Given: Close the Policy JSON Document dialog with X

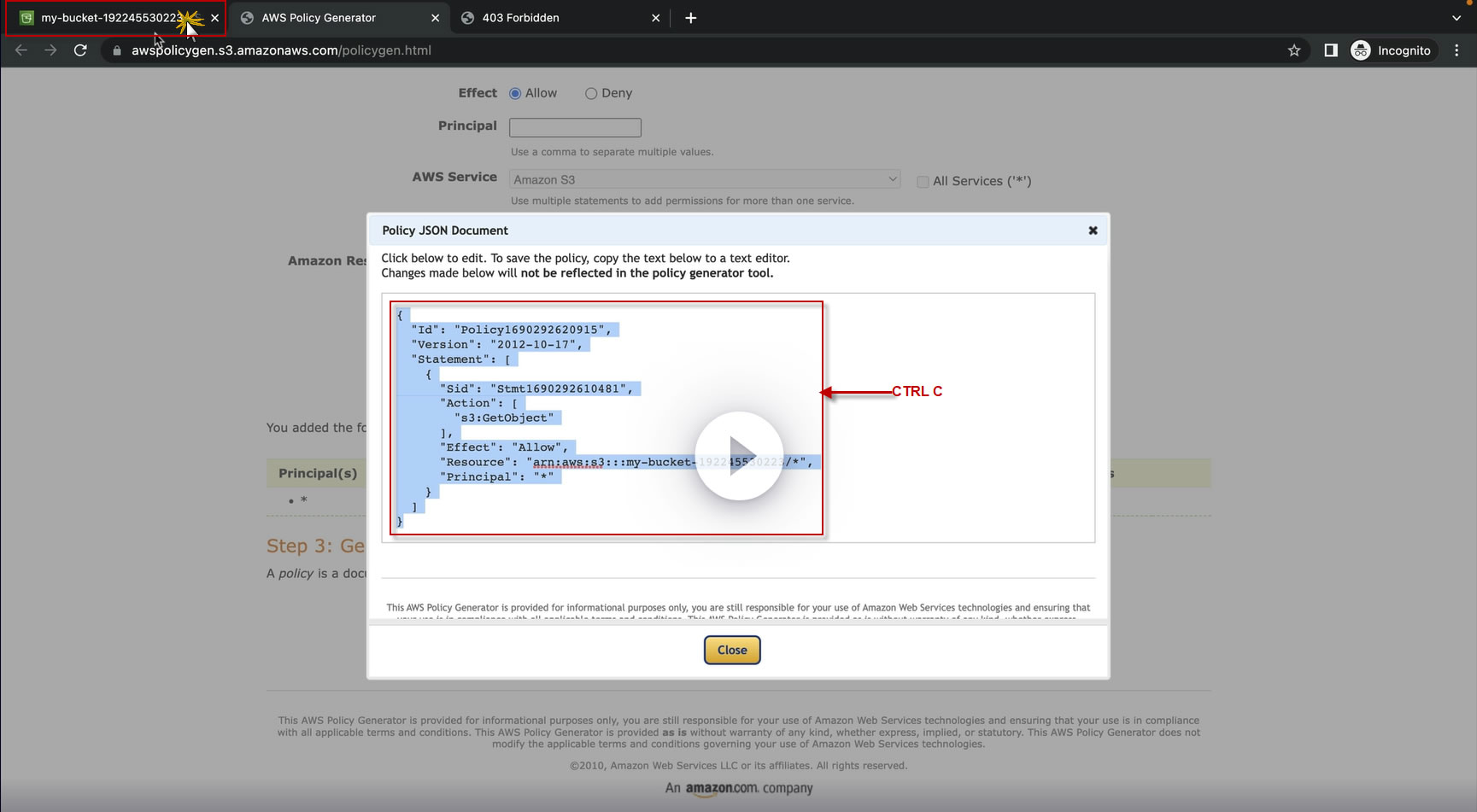Looking at the screenshot, I should [x=1093, y=231].
